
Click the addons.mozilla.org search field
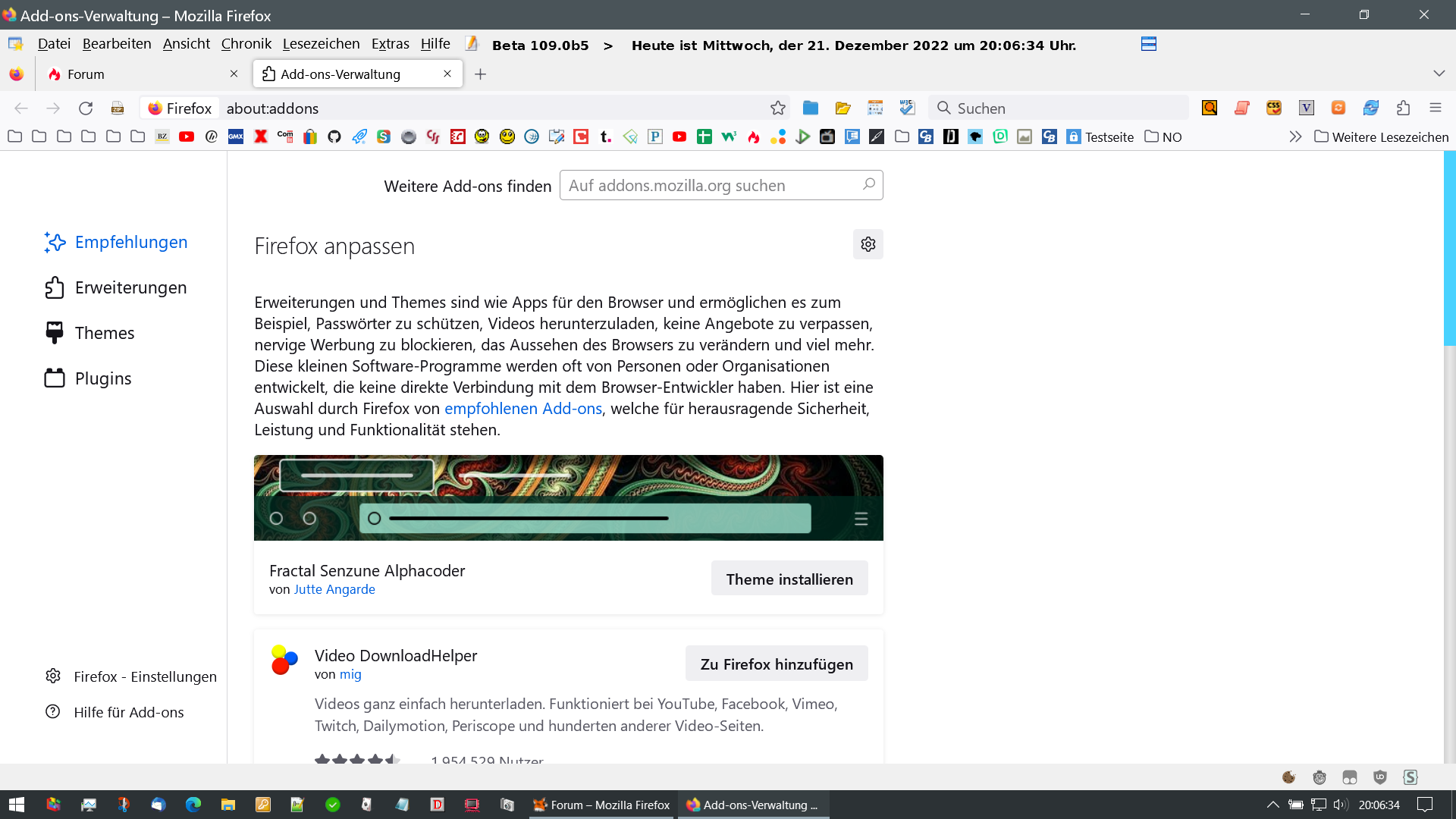click(713, 186)
